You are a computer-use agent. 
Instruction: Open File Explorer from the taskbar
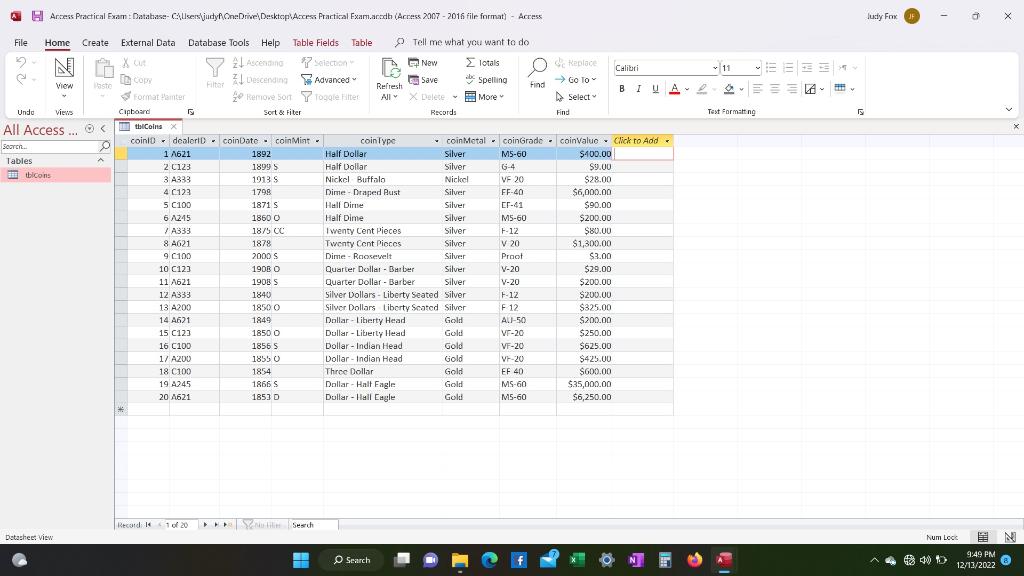click(460, 560)
